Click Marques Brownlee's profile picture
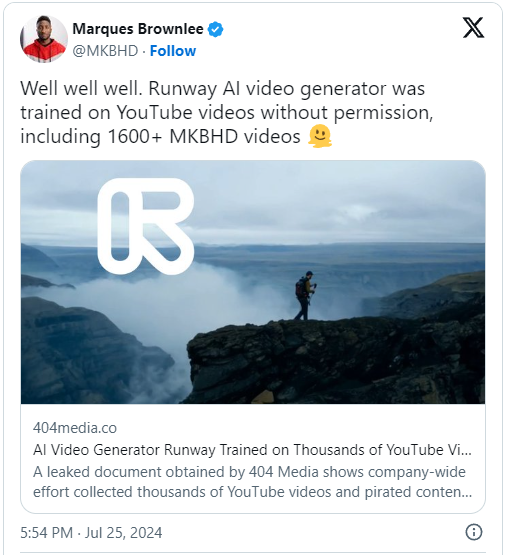The height and width of the screenshot is (555, 507). pos(44,39)
